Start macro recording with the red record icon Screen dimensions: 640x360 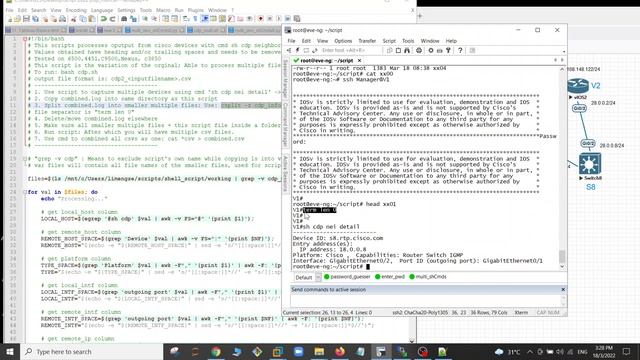tap(260, 19)
